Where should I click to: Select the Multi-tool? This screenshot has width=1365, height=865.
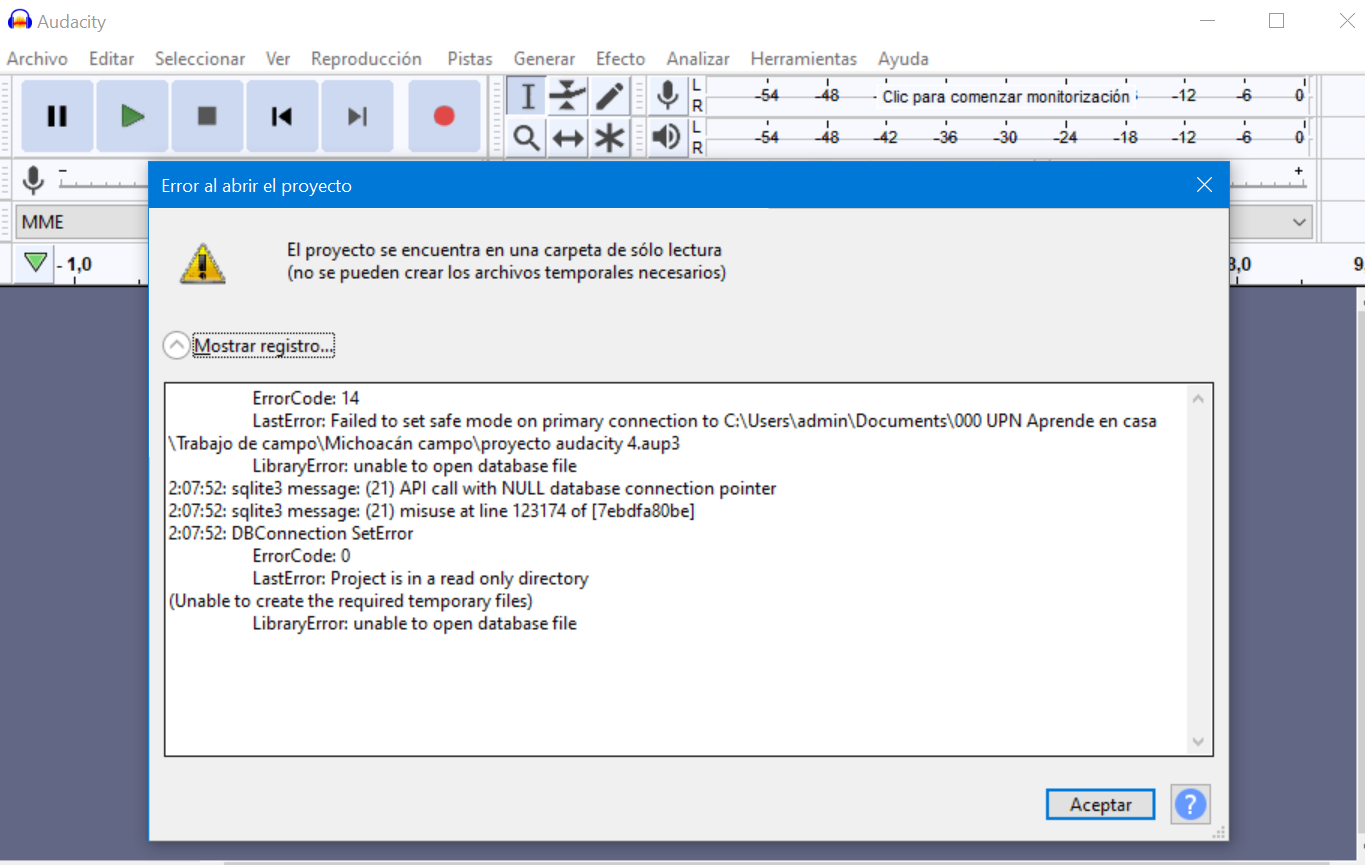tap(608, 137)
